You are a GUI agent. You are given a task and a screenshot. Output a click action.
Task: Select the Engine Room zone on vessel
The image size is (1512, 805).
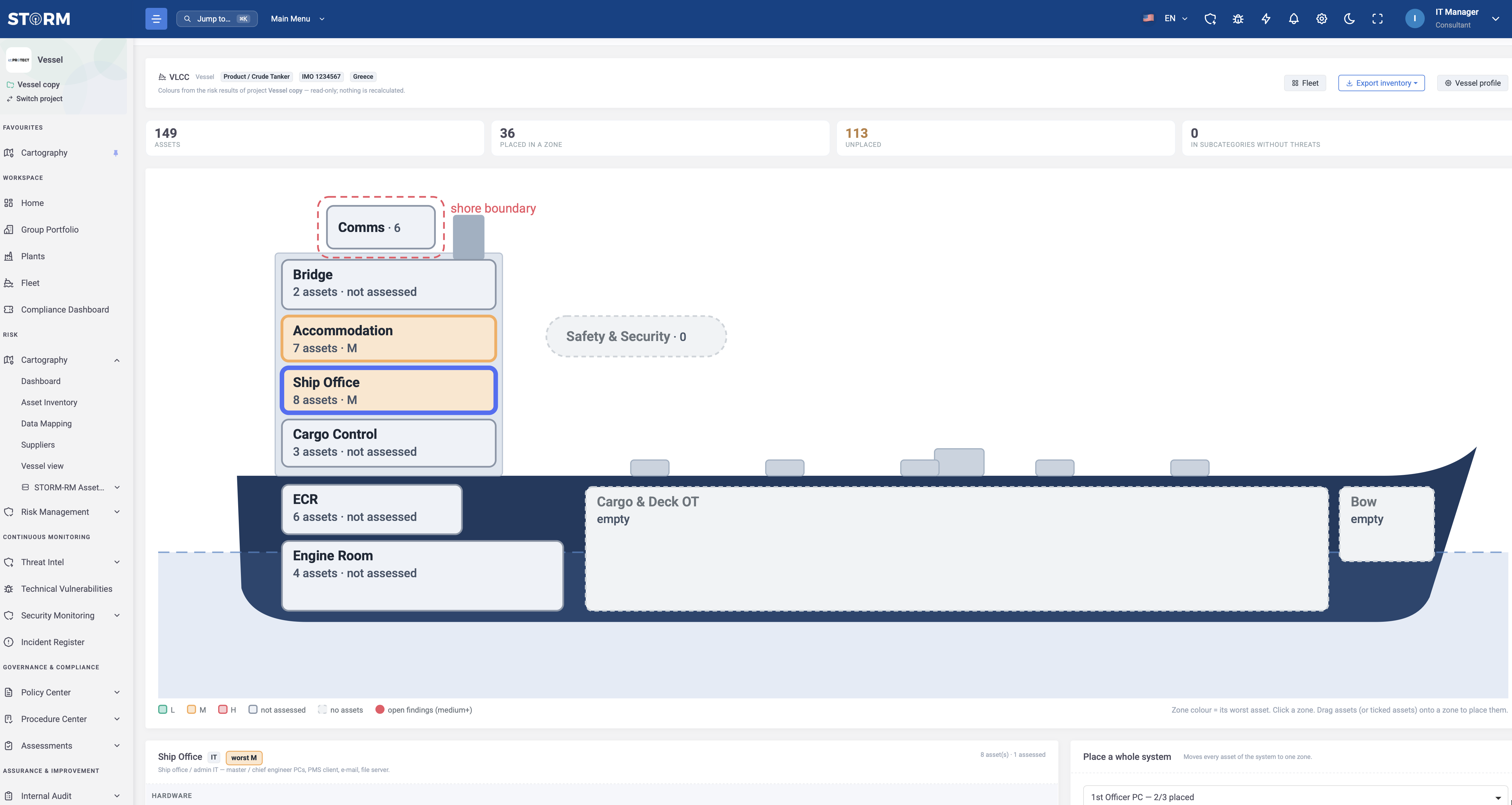click(x=422, y=576)
